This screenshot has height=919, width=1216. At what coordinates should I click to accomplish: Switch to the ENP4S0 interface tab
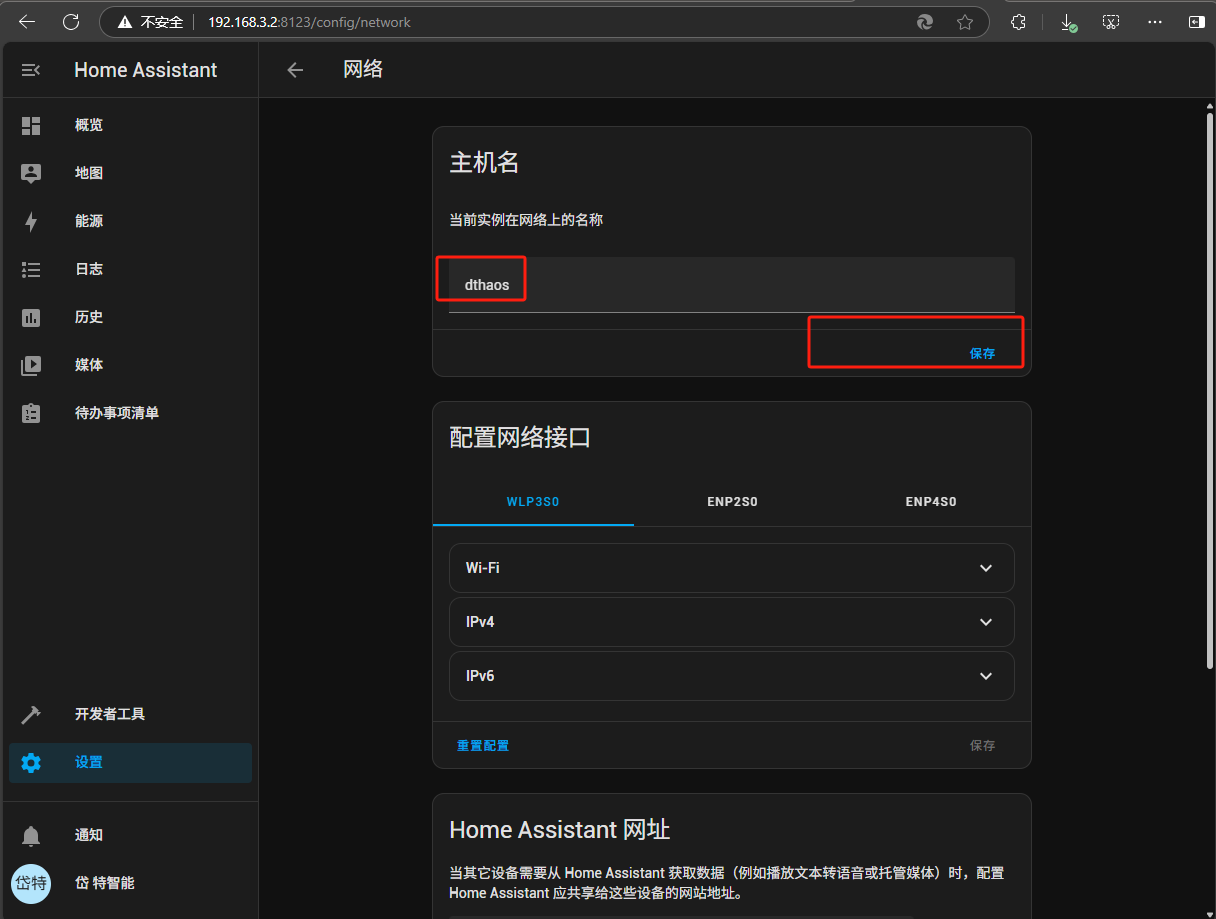pyautogui.click(x=931, y=501)
